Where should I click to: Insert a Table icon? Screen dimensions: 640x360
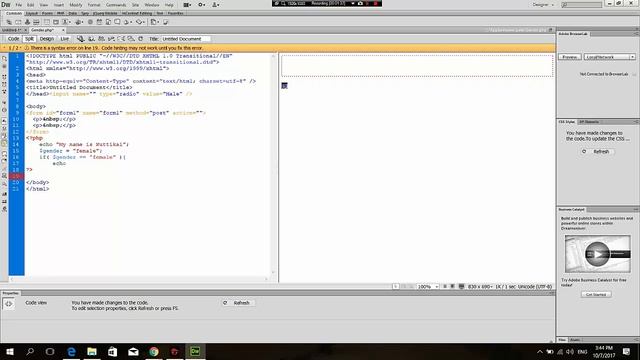pos(47,22)
